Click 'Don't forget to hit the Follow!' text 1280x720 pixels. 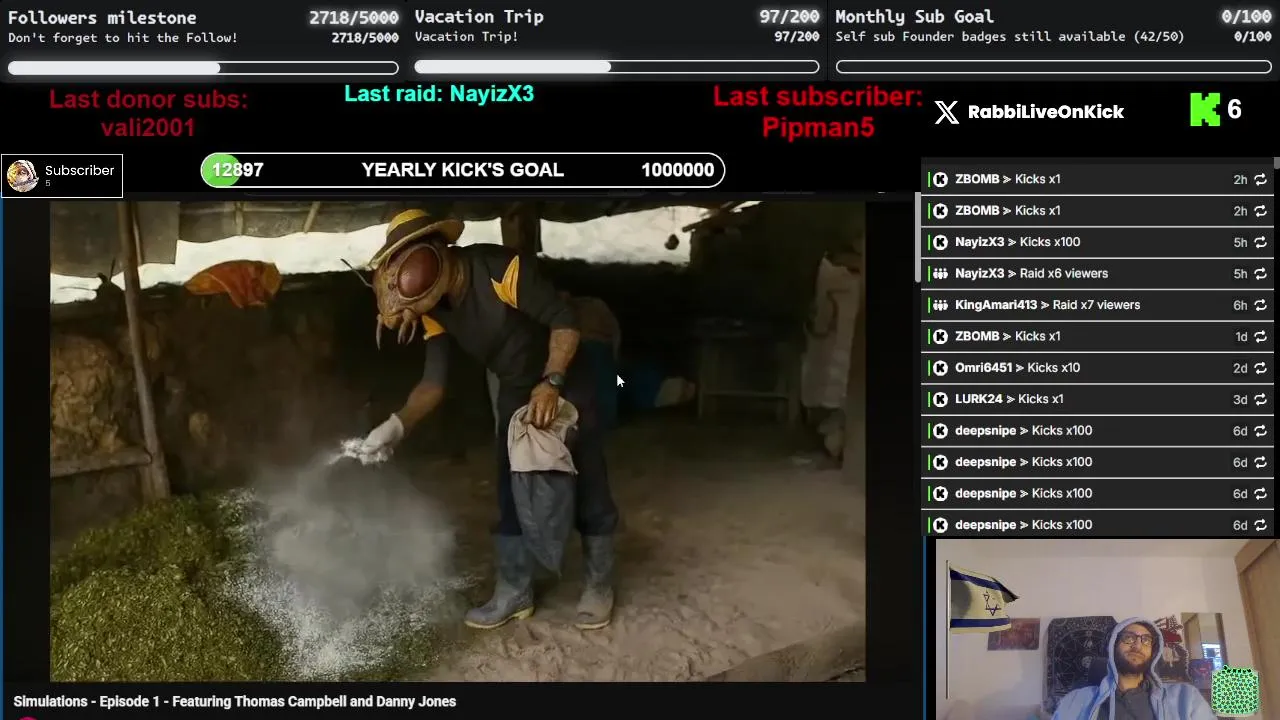(x=123, y=37)
